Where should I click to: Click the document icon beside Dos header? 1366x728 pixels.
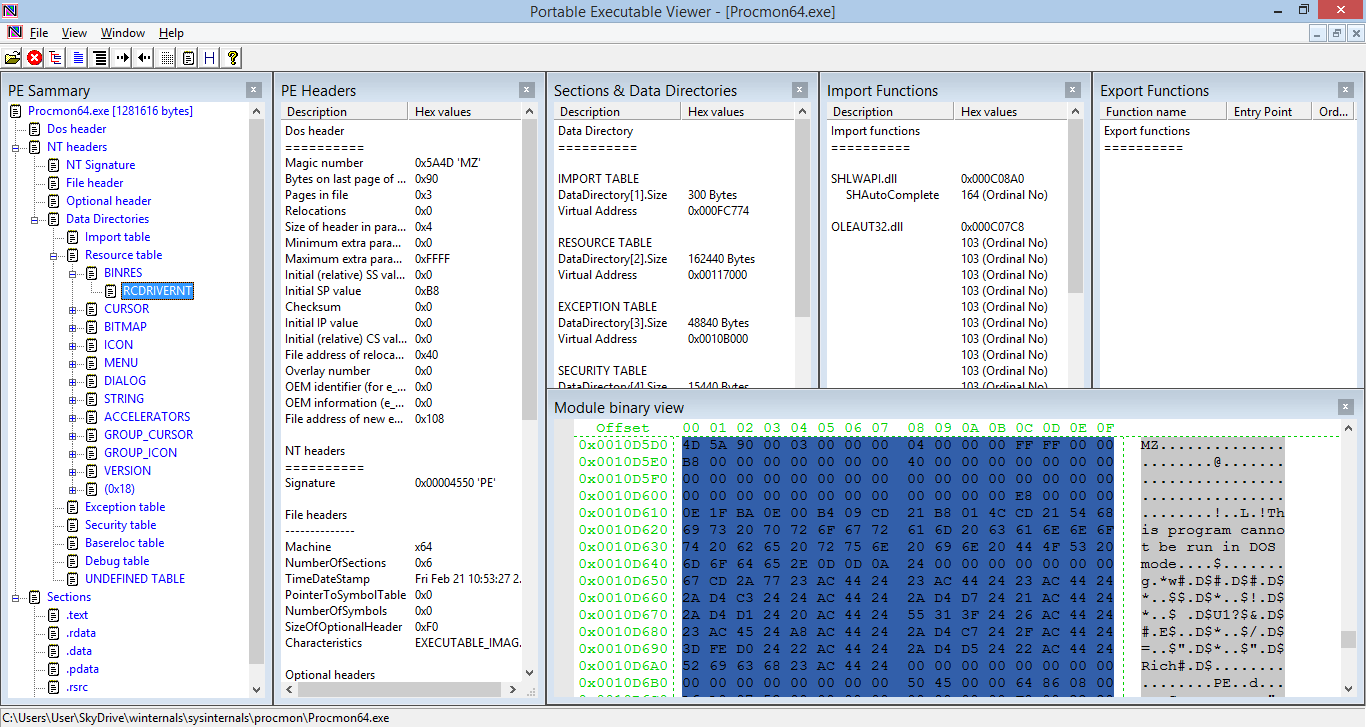pos(35,129)
